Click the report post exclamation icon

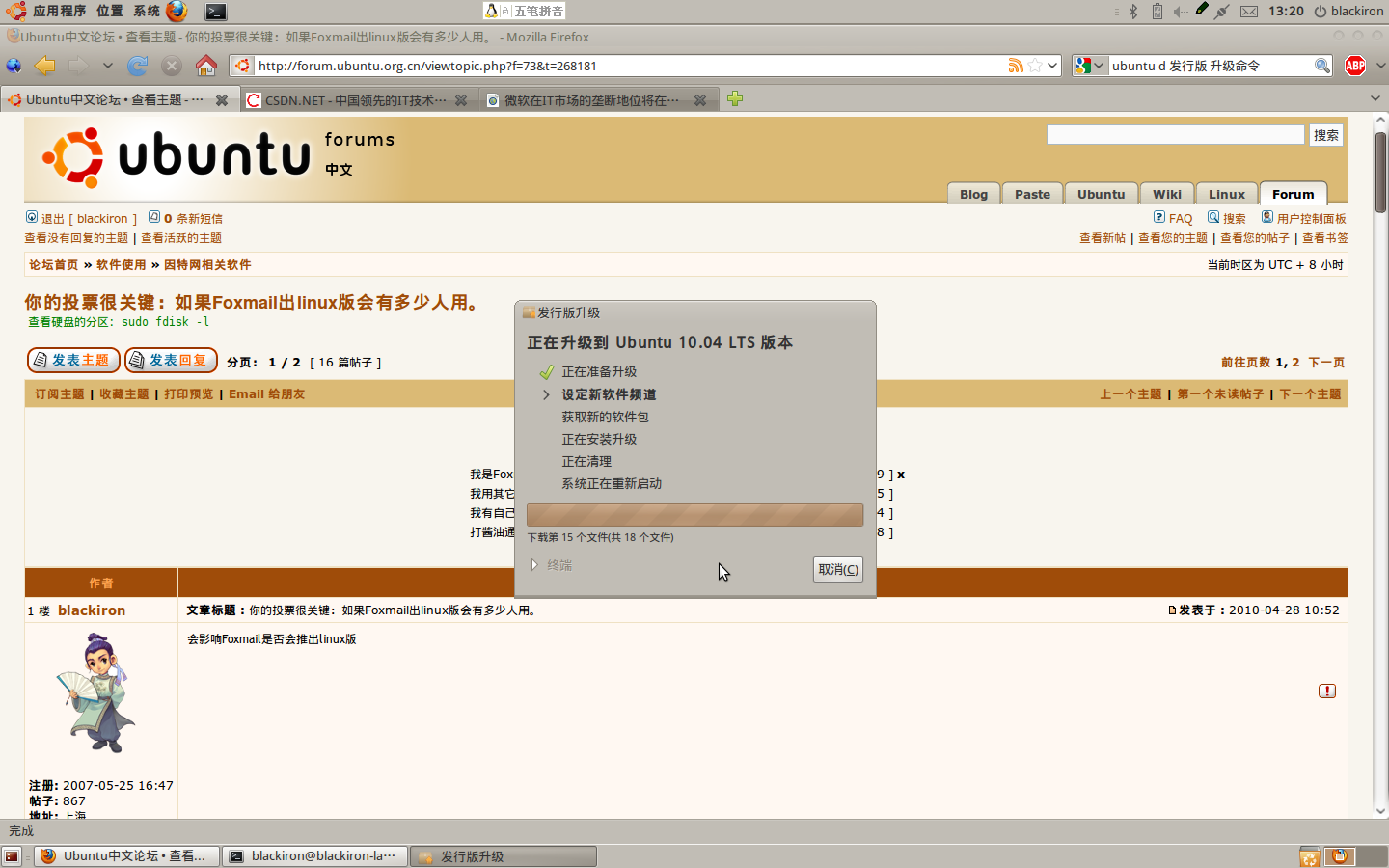1327,691
